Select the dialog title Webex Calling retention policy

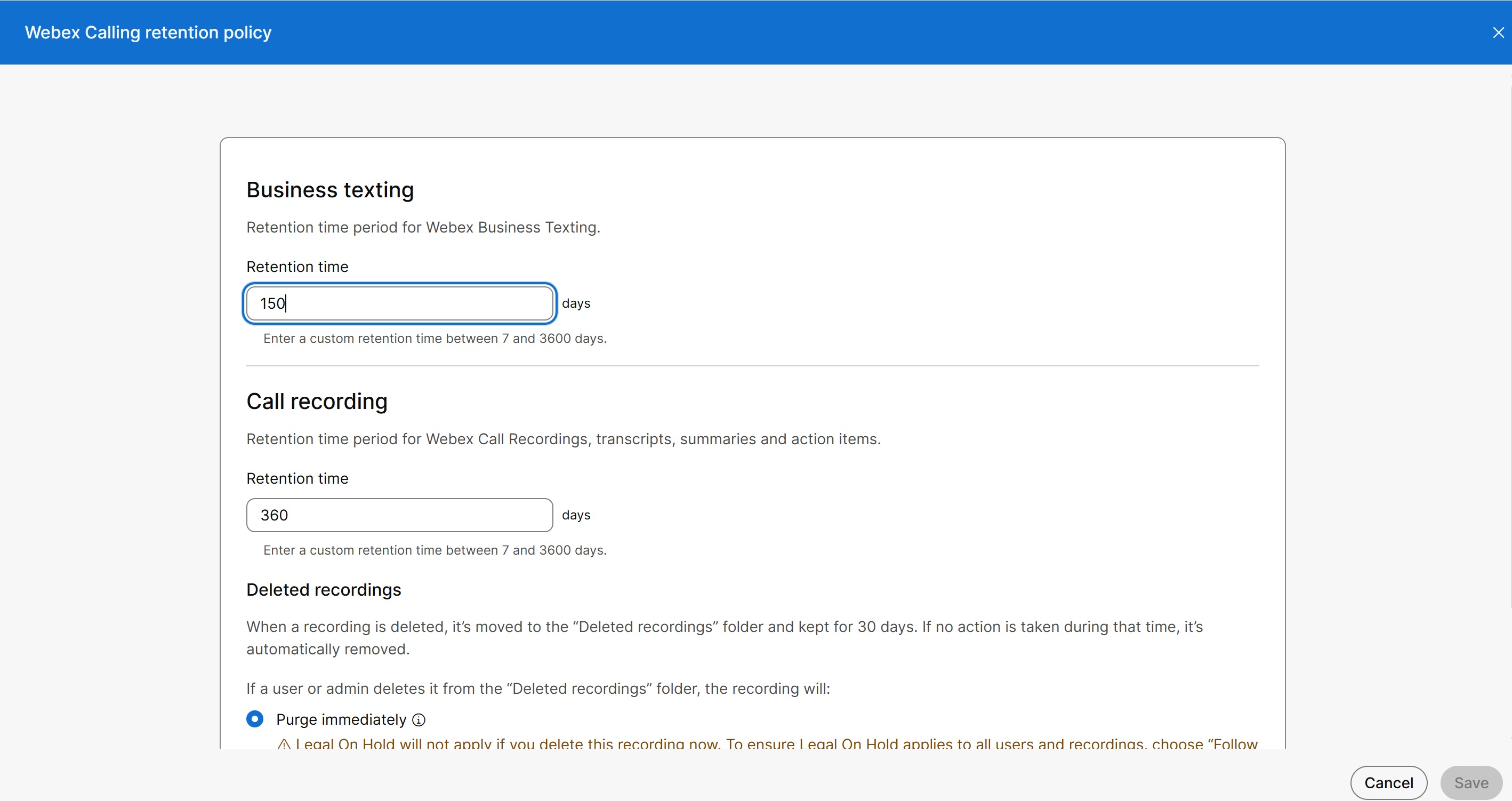coord(148,33)
